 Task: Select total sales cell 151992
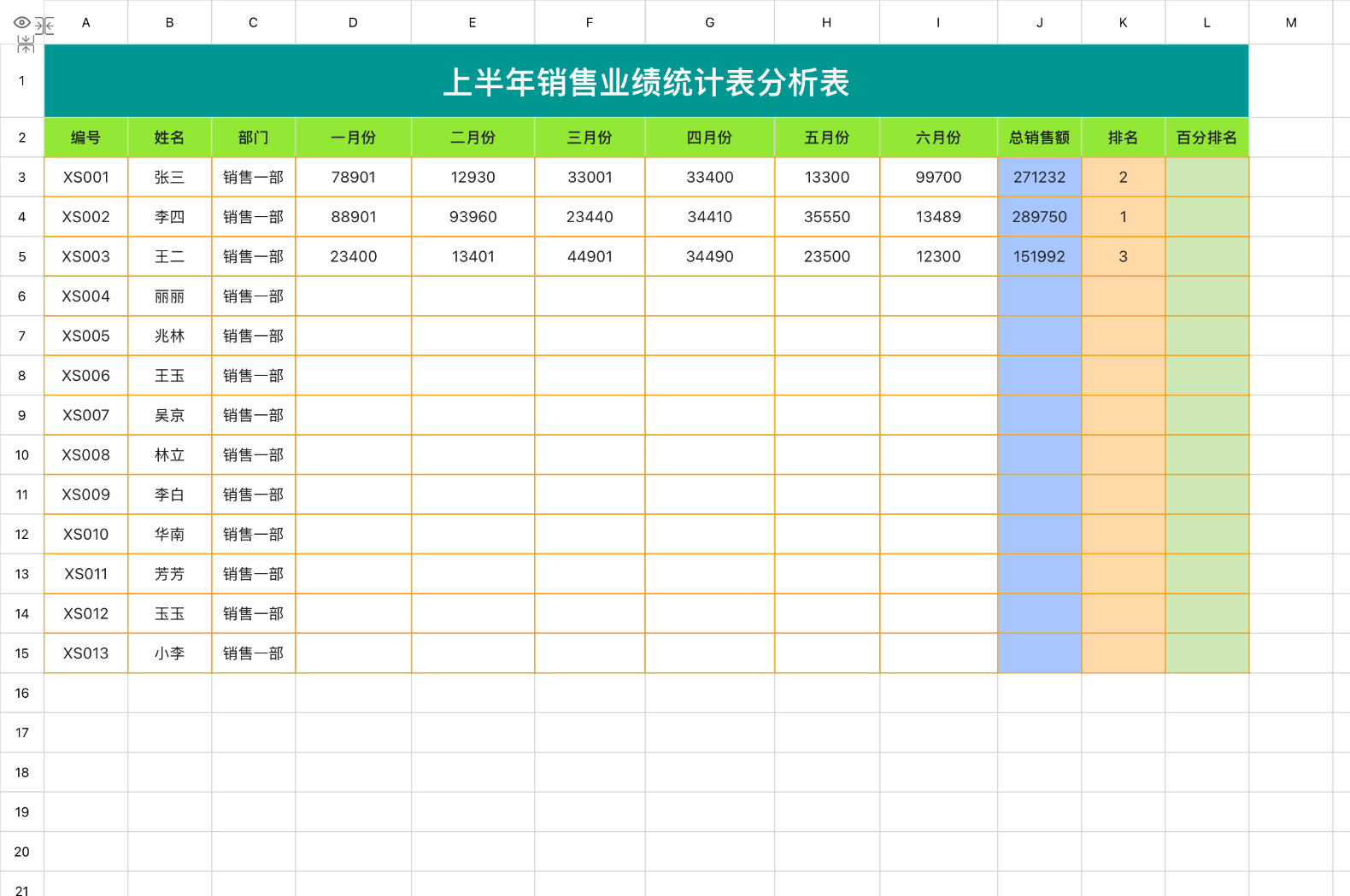[1039, 256]
